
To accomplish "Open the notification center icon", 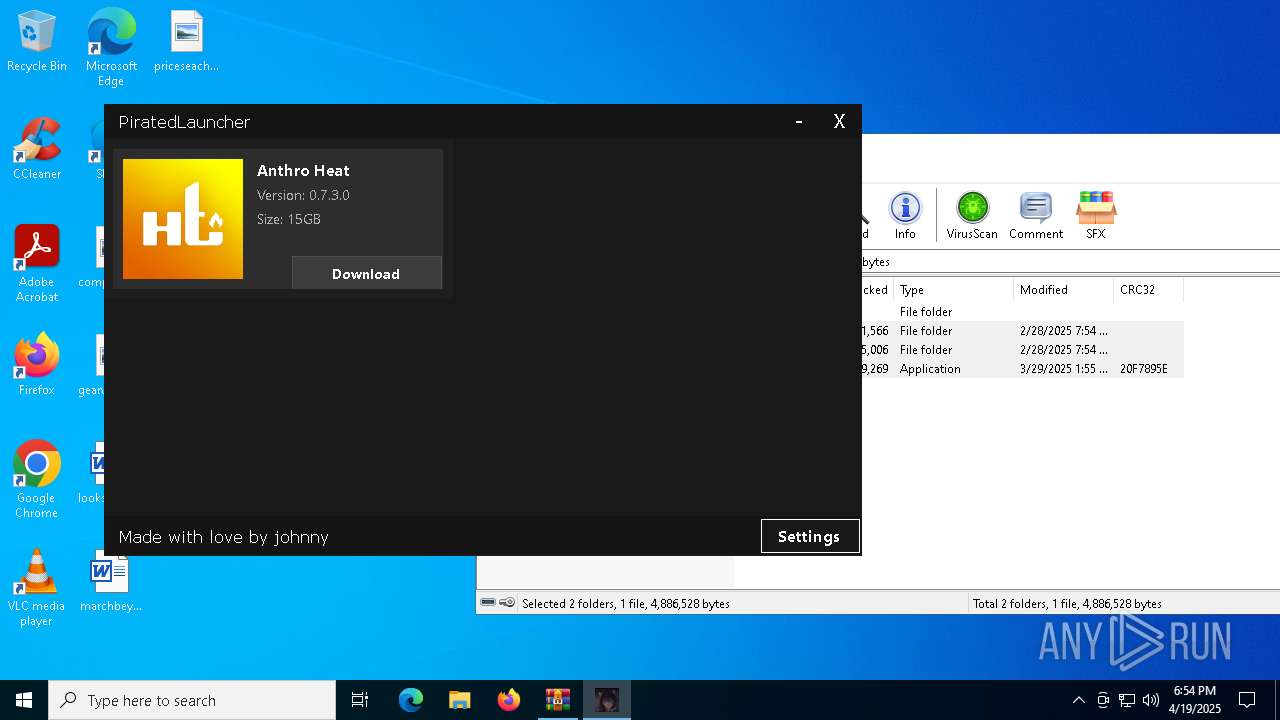I will click(x=1247, y=700).
